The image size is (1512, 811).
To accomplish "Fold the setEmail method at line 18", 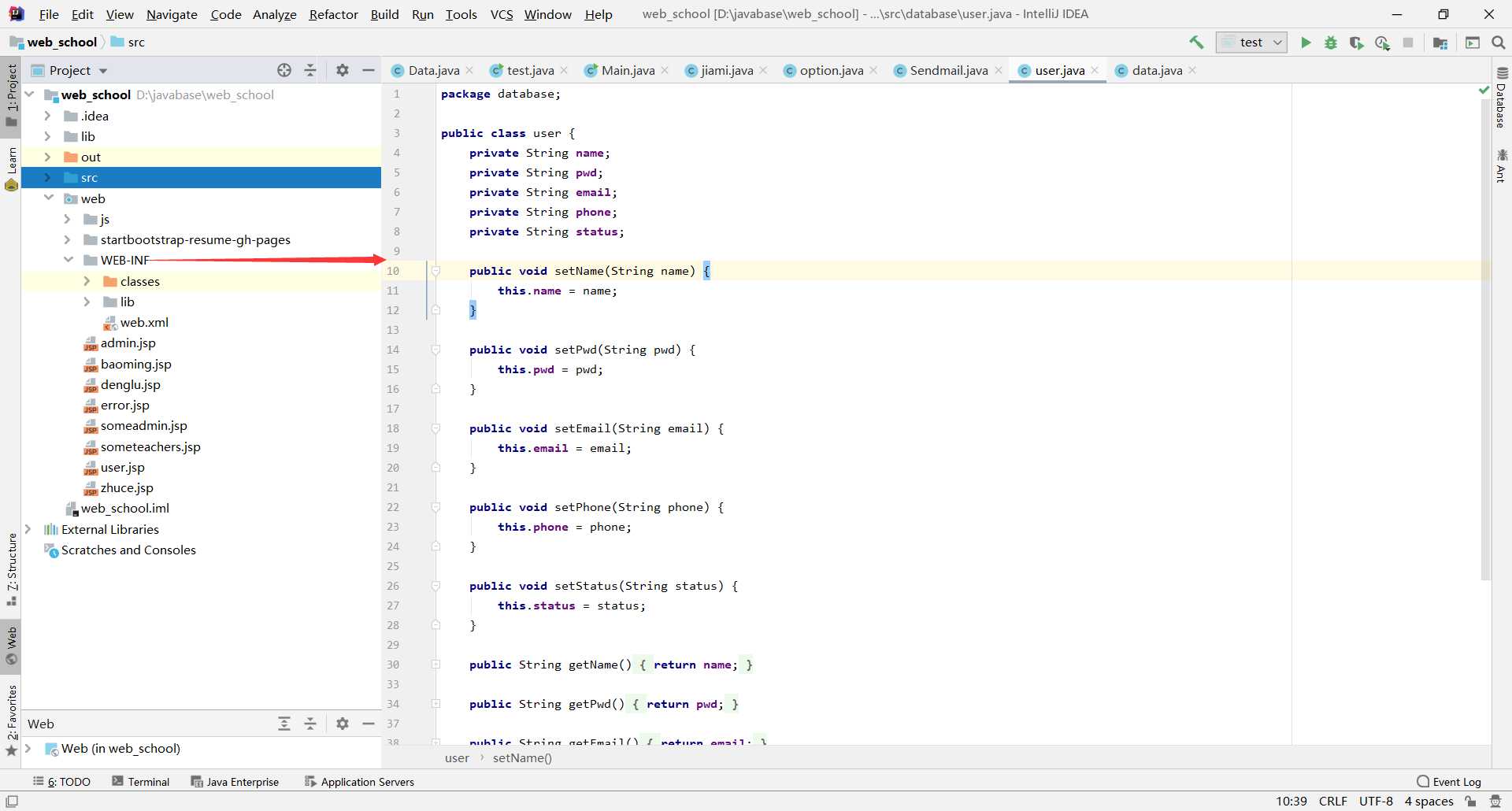I will click(x=435, y=428).
